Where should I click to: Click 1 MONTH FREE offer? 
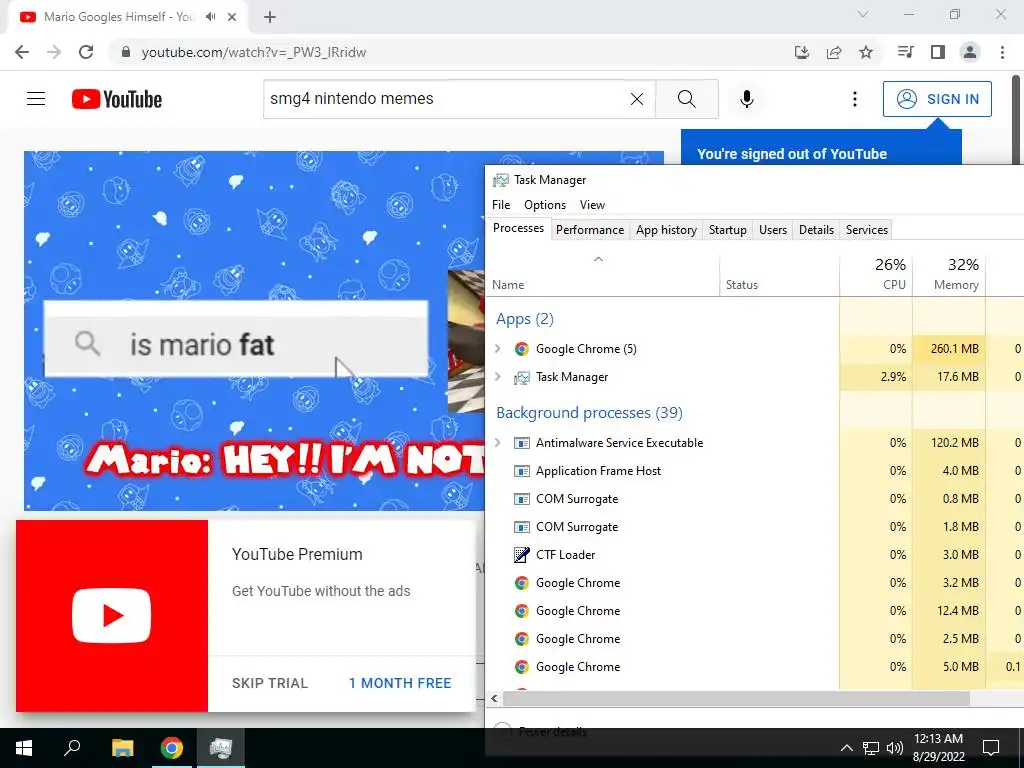click(400, 683)
